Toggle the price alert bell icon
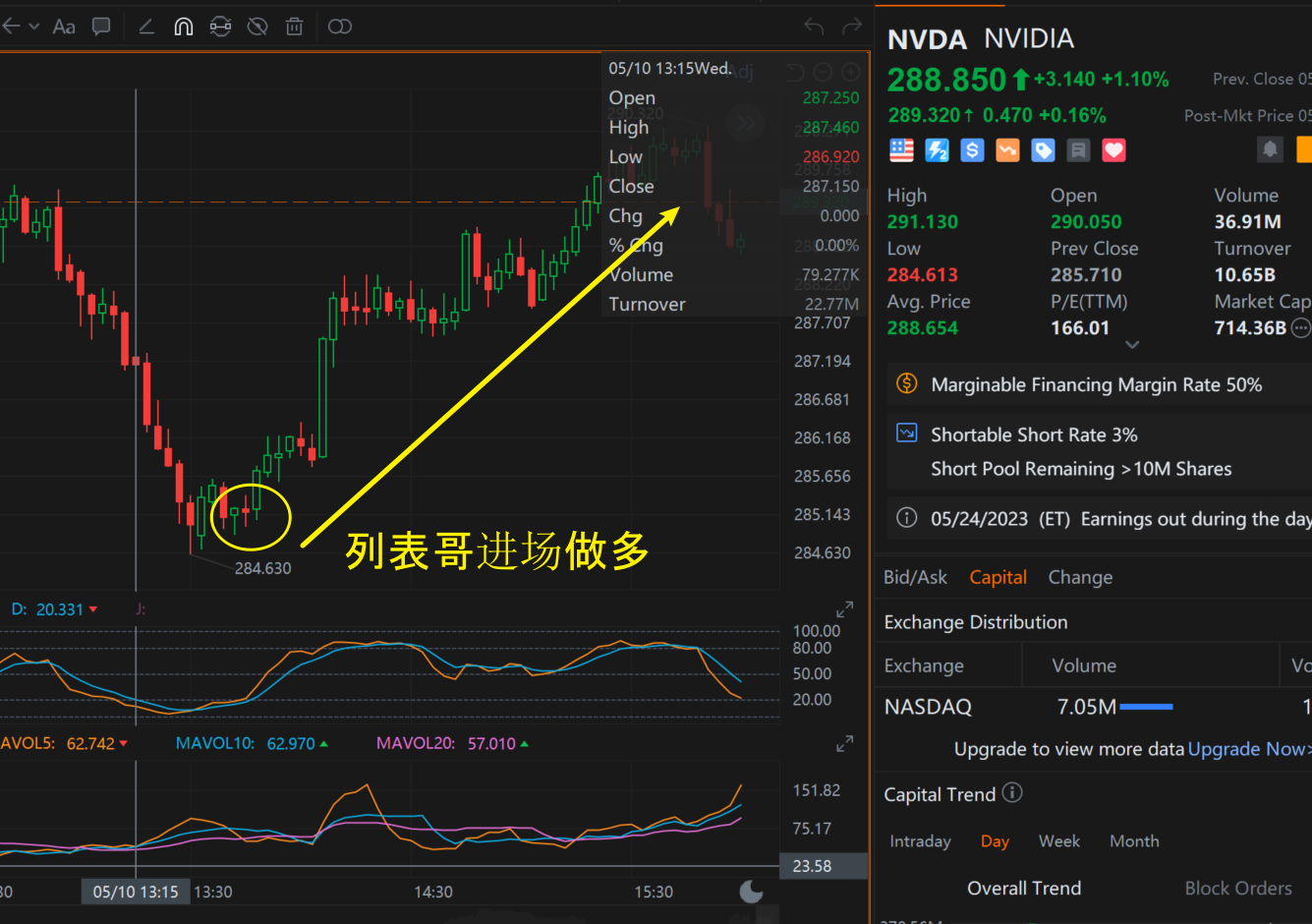The width and height of the screenshot is (1312, 924). point(1270,149)
